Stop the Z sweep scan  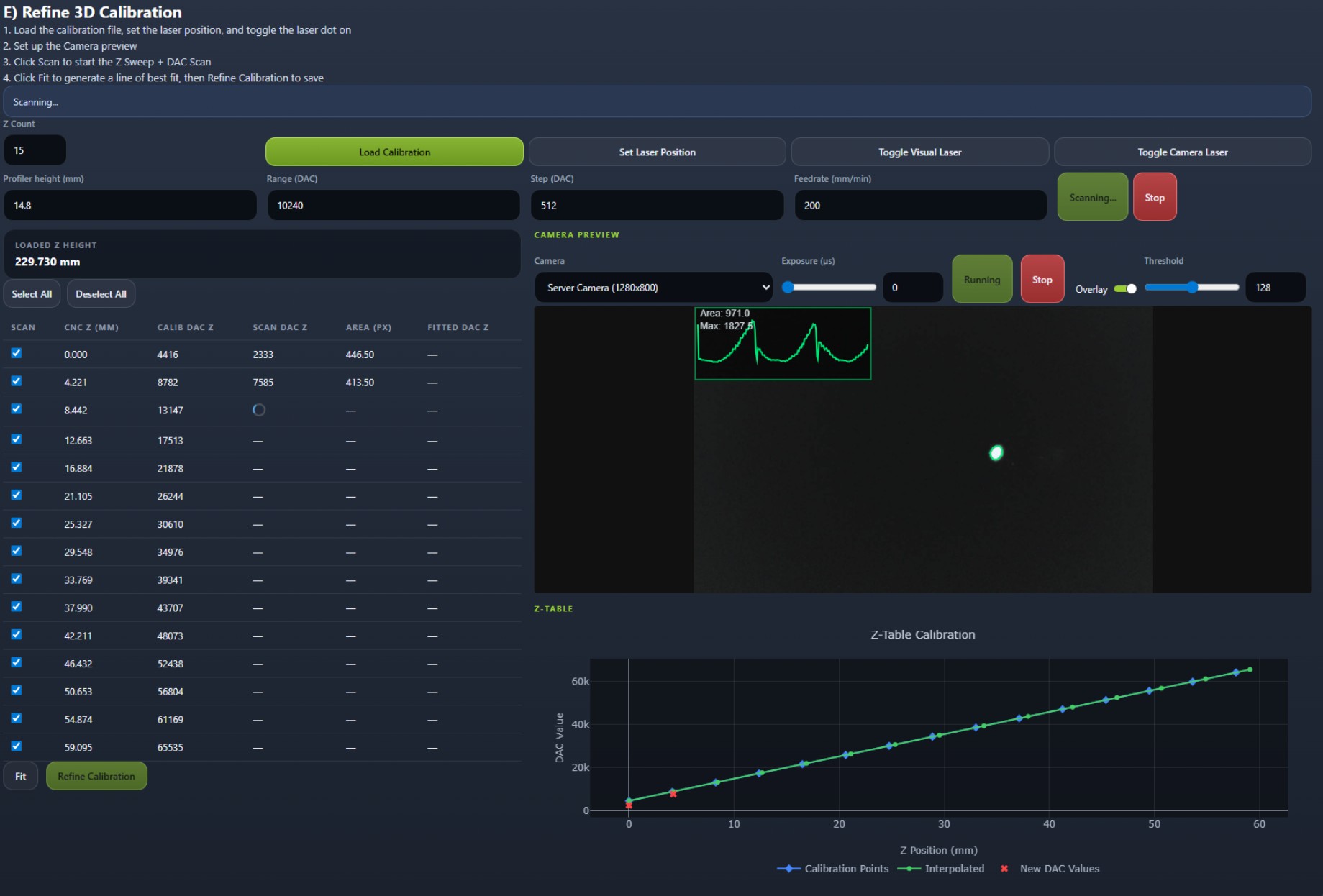point(1155,196)
